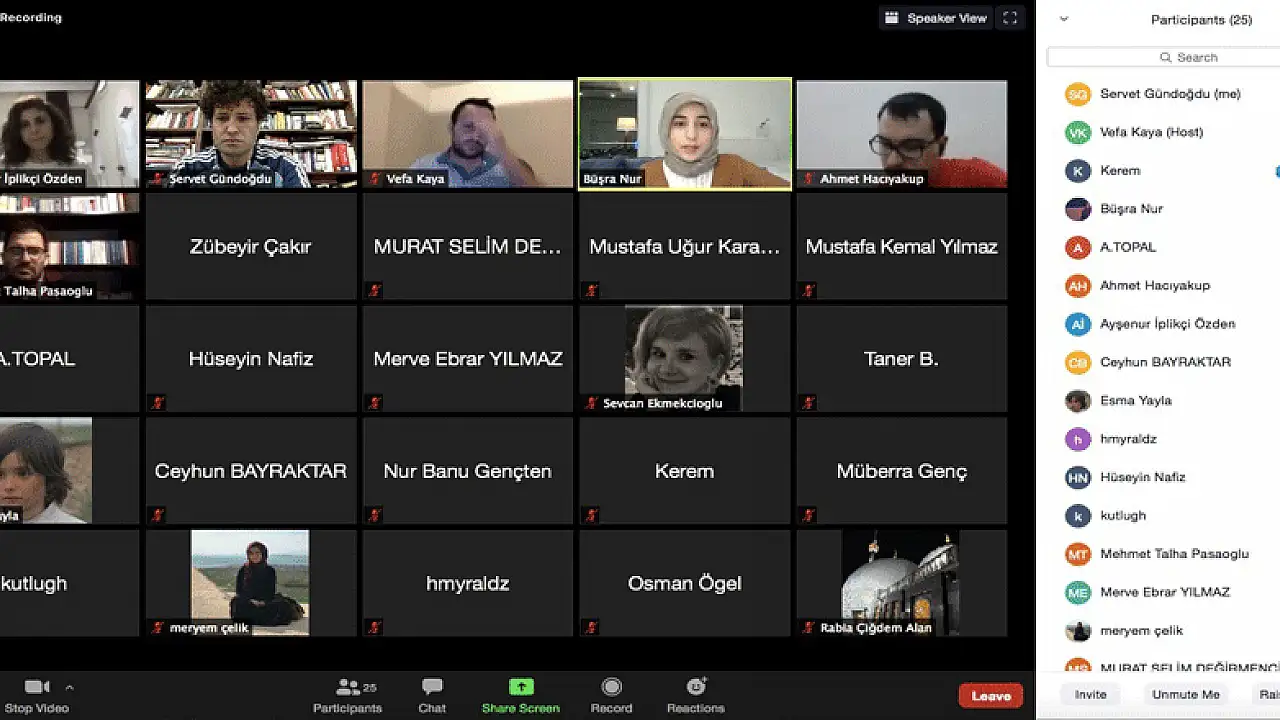This screenshot has width=1280, height=720.
Task: Switch layout using Speaker View button
Action: tap(936, 18)
